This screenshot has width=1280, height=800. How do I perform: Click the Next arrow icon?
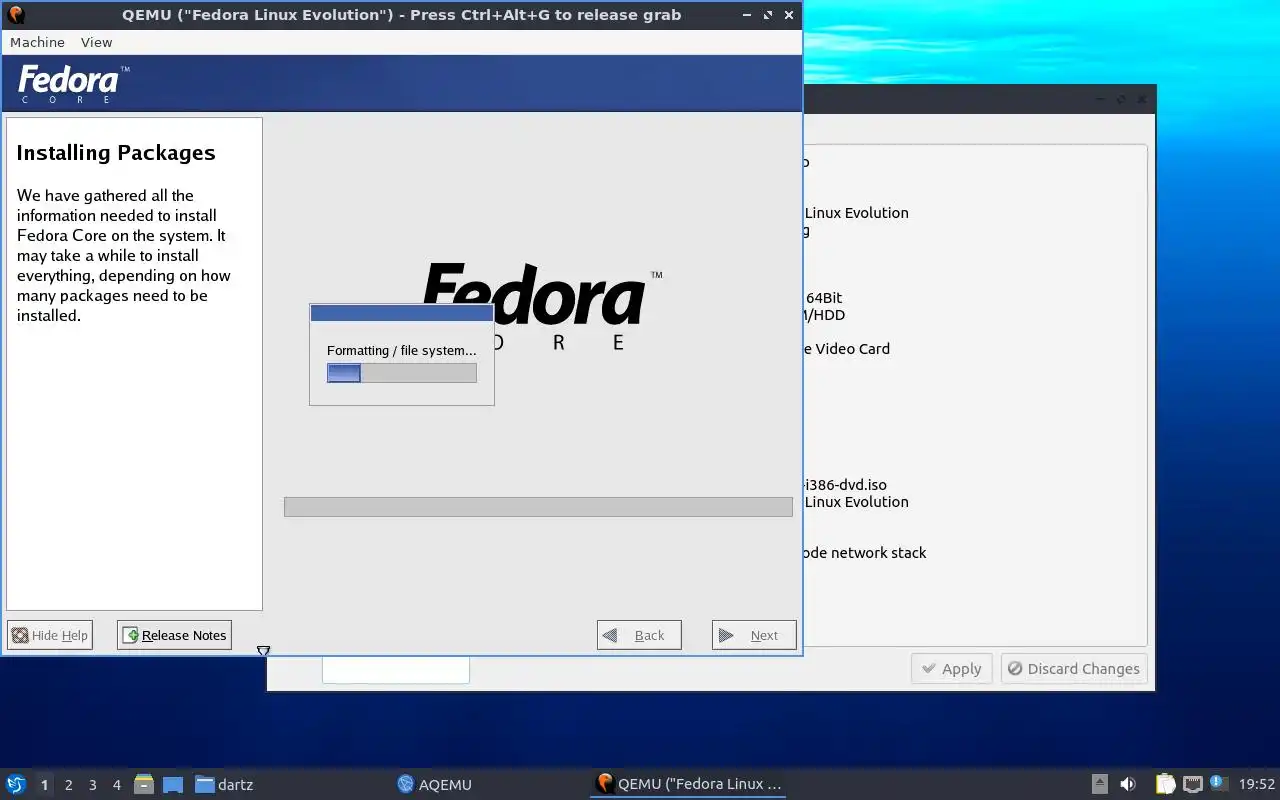pyautogui.click(x=727, y=635)
